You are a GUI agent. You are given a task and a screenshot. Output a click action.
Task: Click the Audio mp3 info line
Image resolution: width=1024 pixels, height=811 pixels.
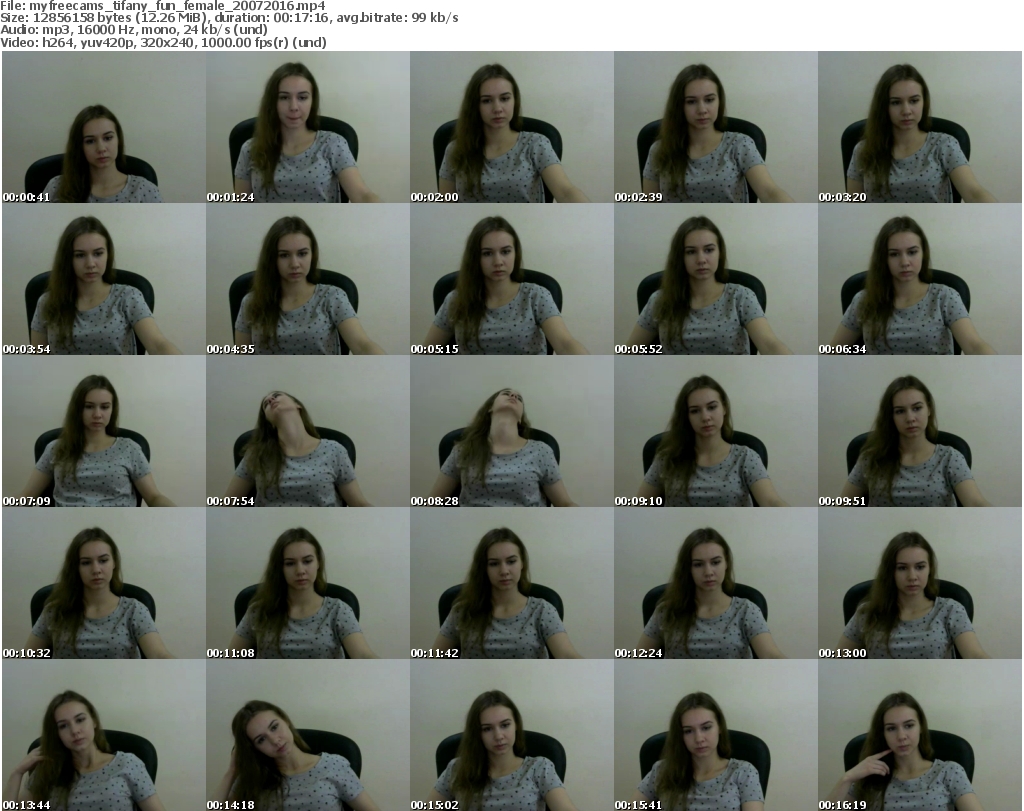pos(134,29)
